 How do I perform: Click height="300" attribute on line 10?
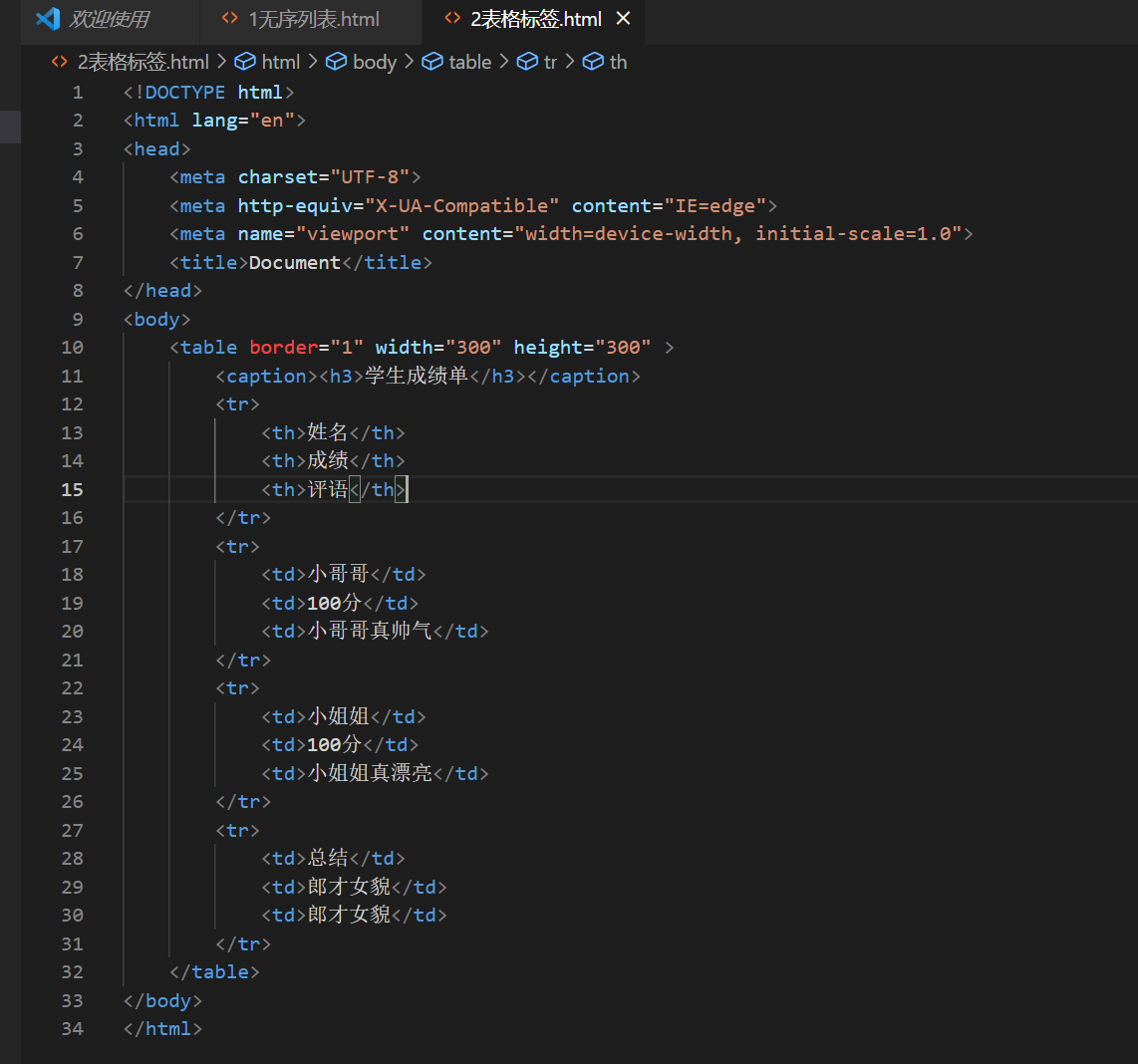[582, 348]
